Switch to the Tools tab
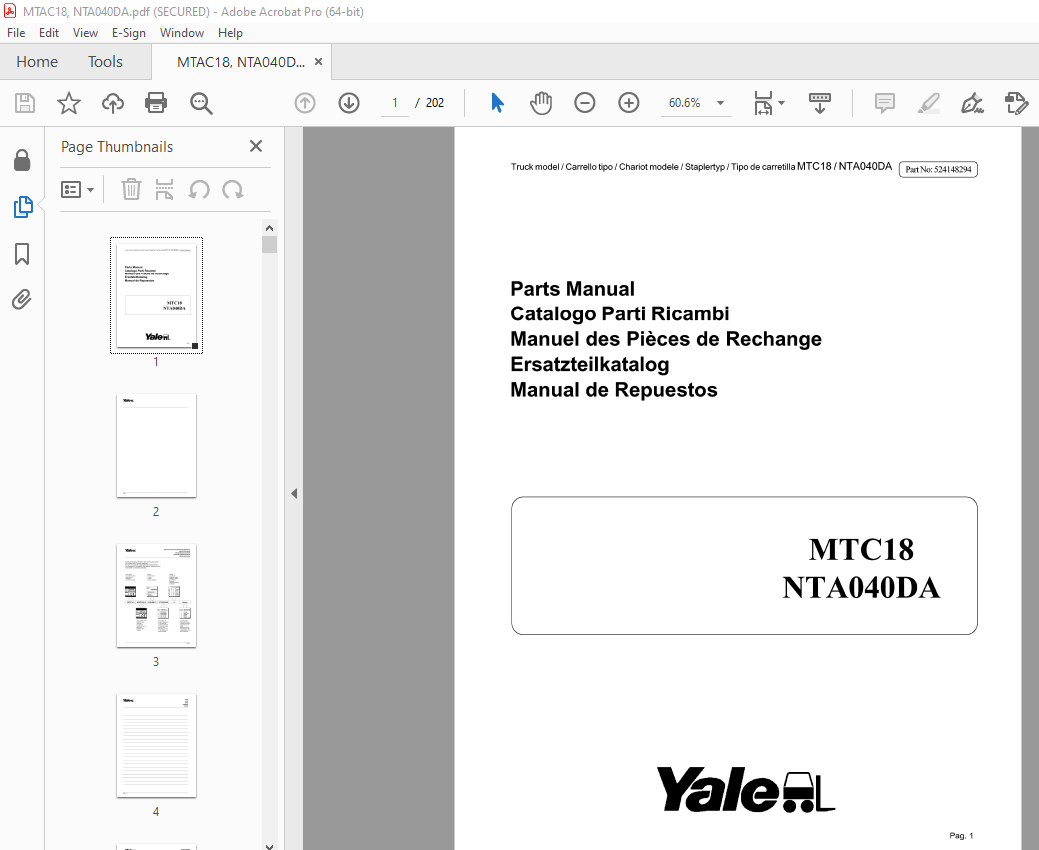1039x850 pixels. 105,62
